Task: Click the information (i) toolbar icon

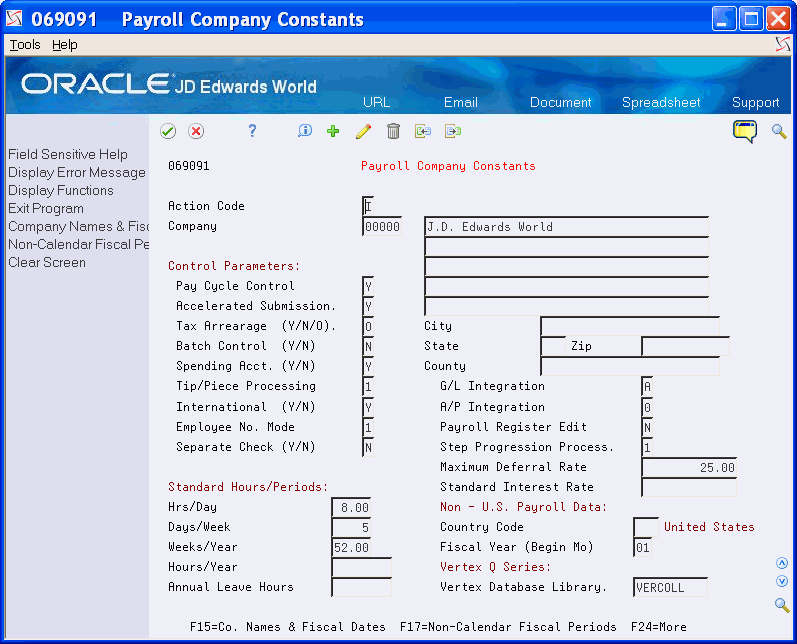Action: pyautogui.click(x=305, y=131)
